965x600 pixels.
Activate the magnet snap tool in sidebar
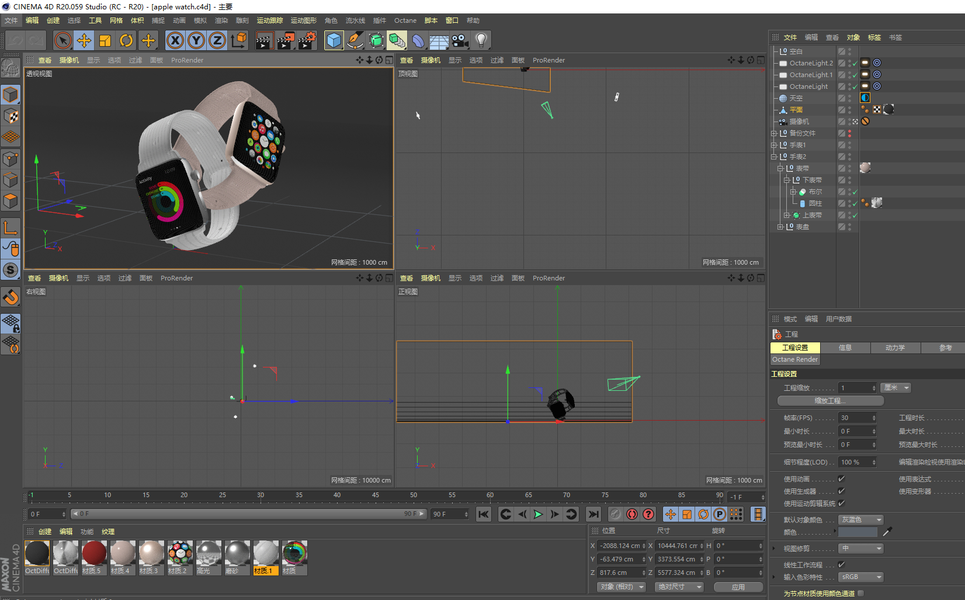click(x=10, y=297)
